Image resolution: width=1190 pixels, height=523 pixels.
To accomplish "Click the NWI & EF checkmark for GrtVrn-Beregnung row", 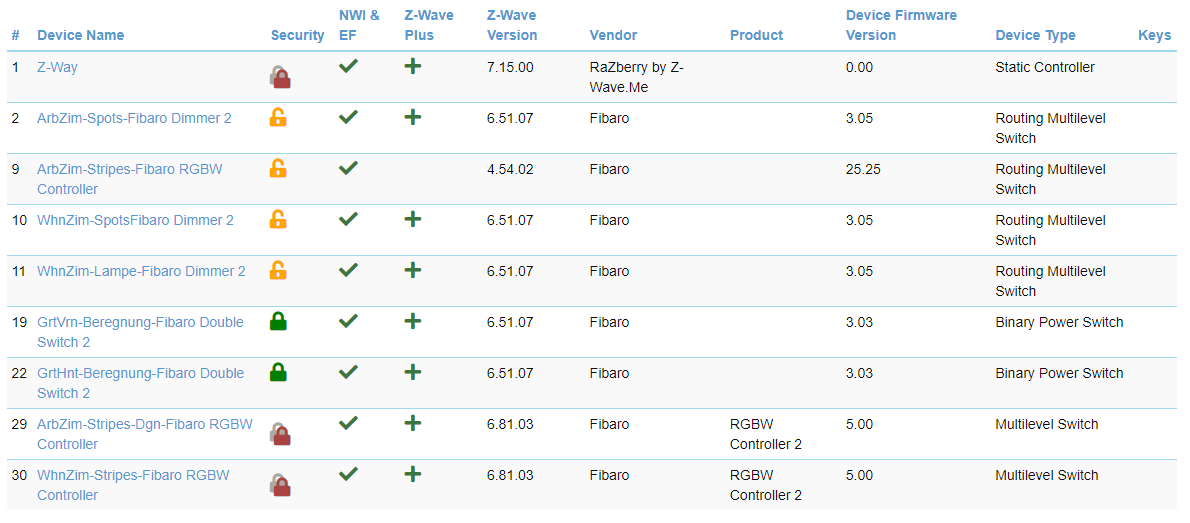I will pos(348,321).
